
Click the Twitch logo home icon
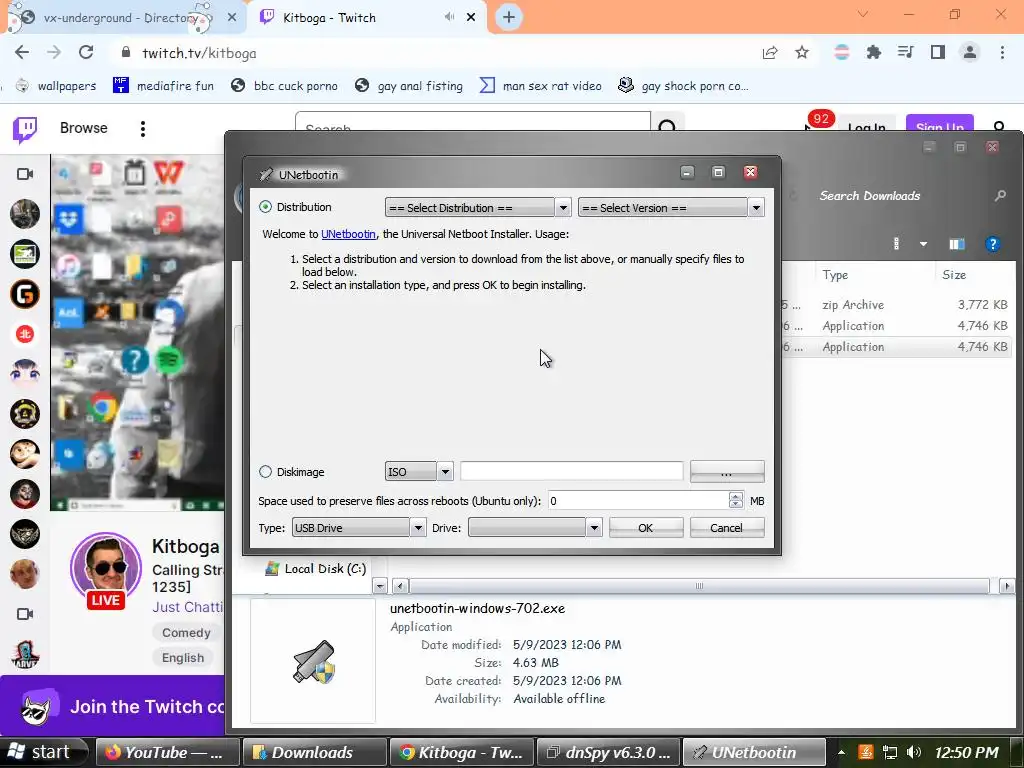[25, 129]
